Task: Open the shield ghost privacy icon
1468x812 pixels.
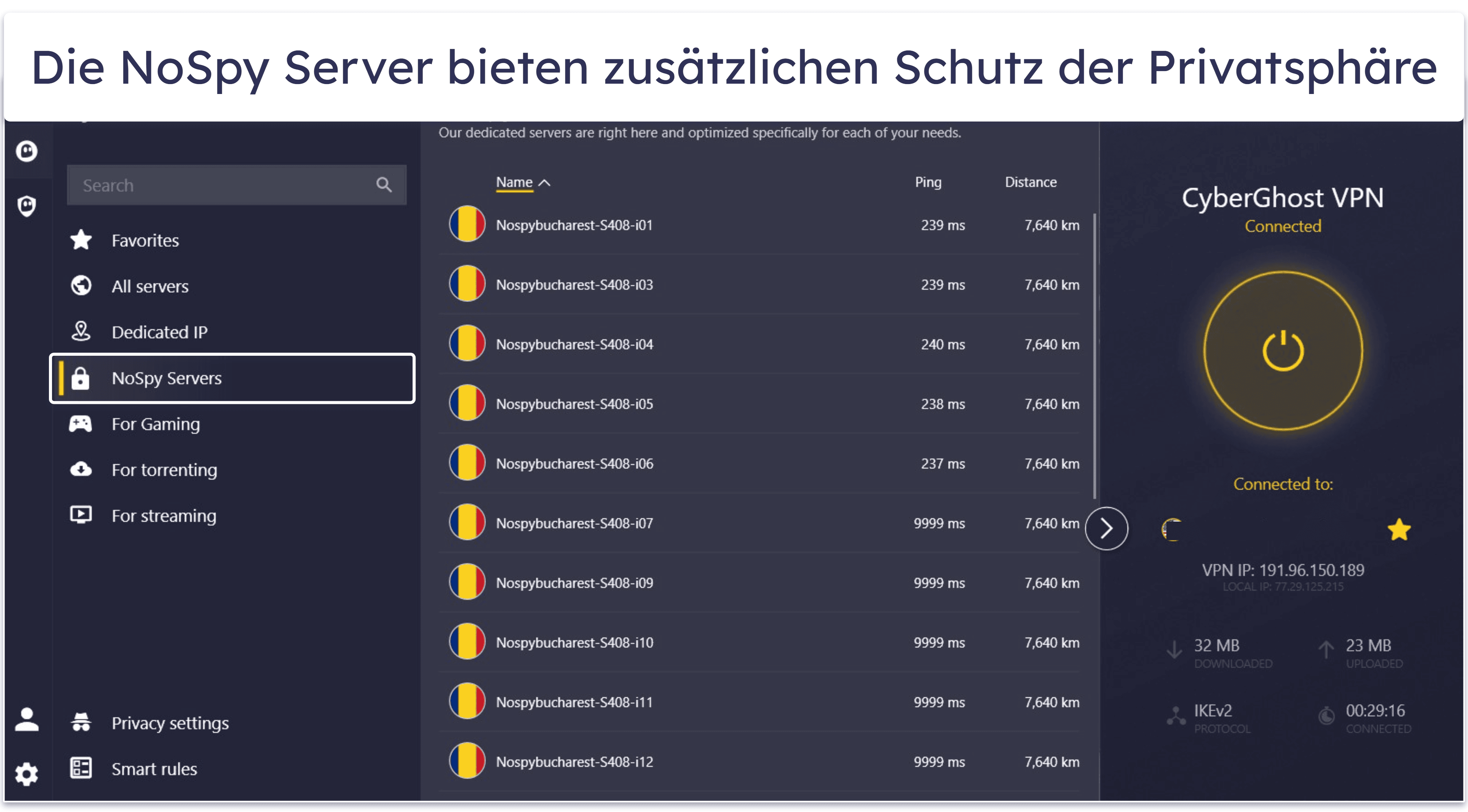Action: coord(27,206)
